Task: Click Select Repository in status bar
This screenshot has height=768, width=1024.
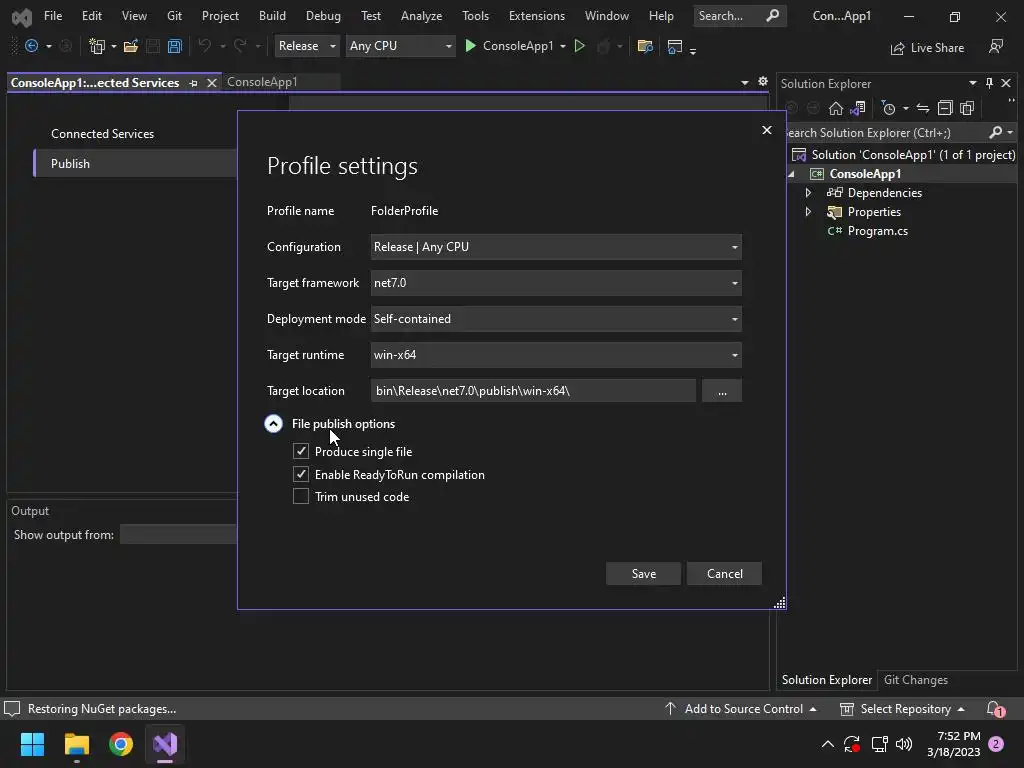Action: (x=903, y=709)
